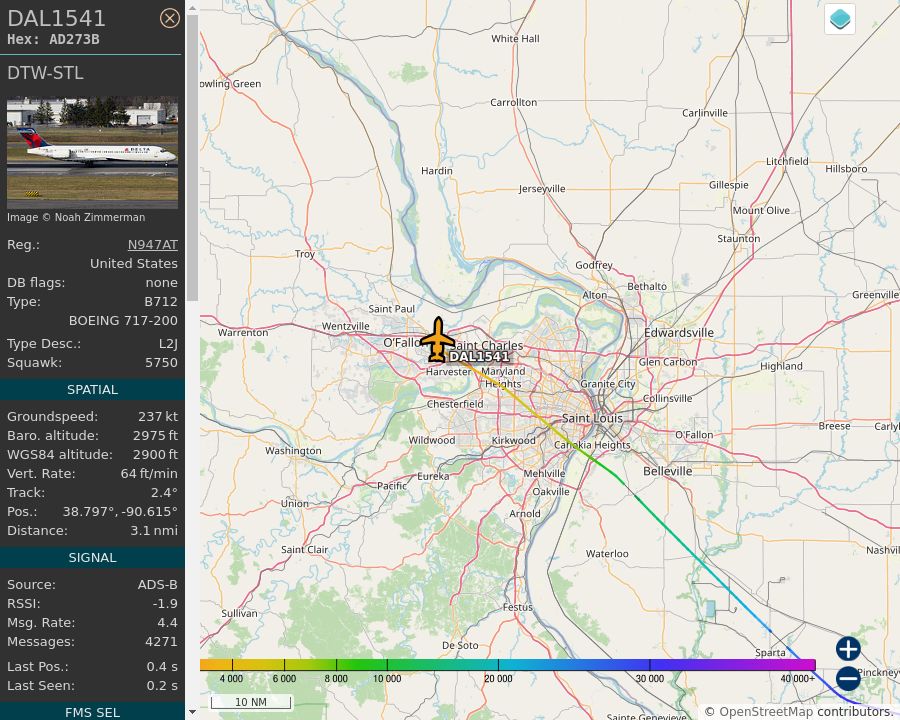Open the map layers selector
The height and width of the screenshot is (720, 900).
[x=839, y=18]
